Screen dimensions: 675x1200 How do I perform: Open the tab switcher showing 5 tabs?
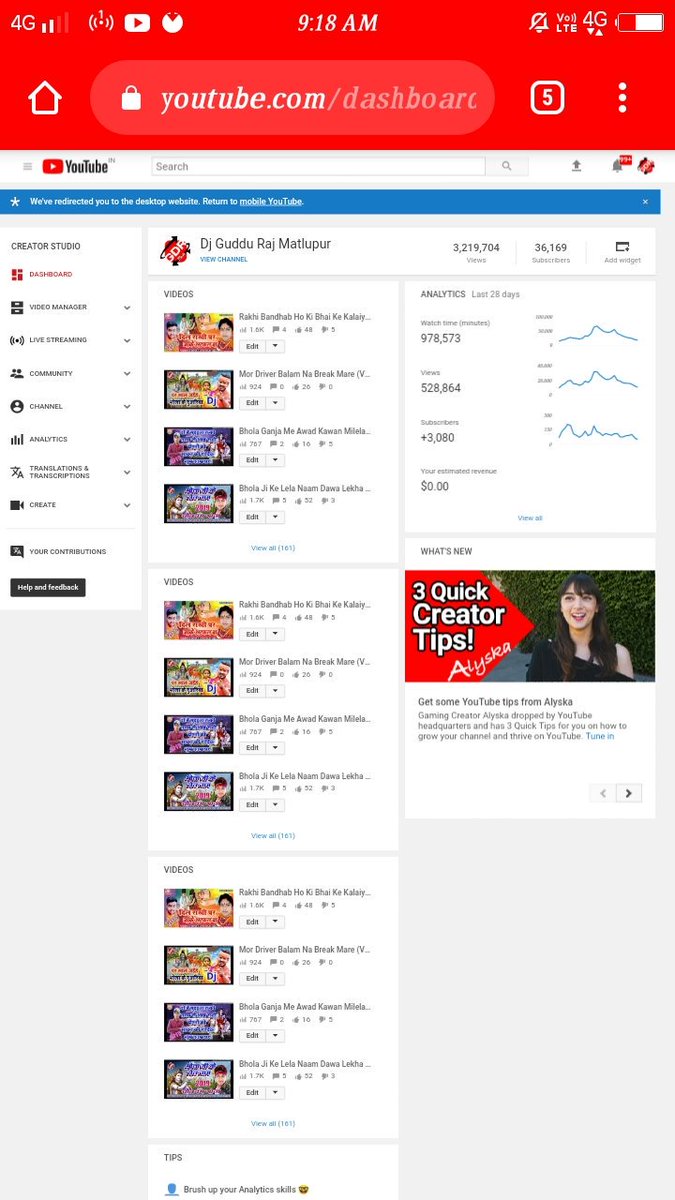pos(547,97)
